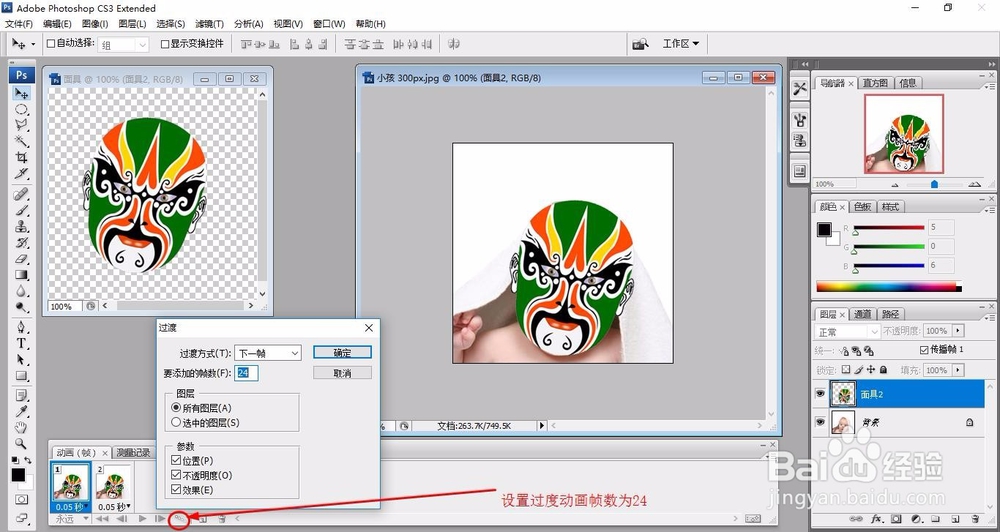Select the Horizontal Type tool
The height and width of the screenshot is (532, 1000).
[21, 343]
